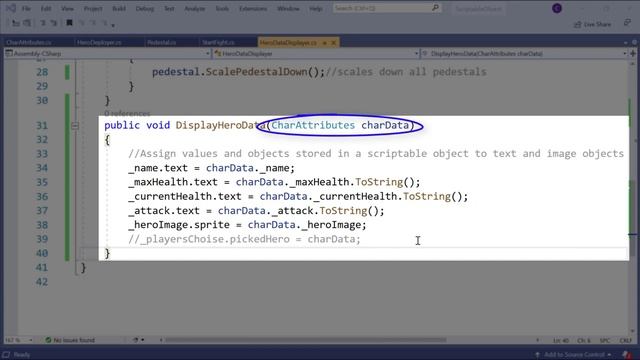Screen dimensions: 640x360
Task: Click the decrease indent toolbar icon
Action: (x=42, y=23)
